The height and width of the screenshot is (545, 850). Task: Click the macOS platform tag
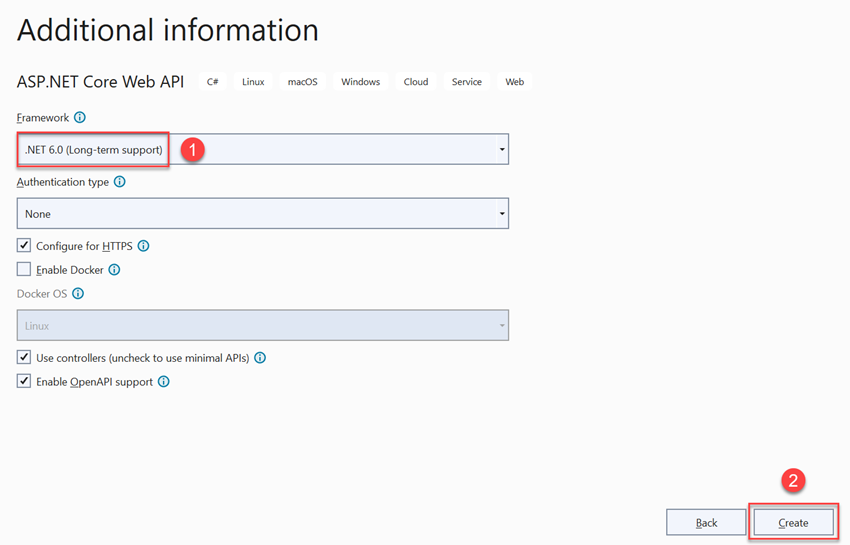pos(302,82)
